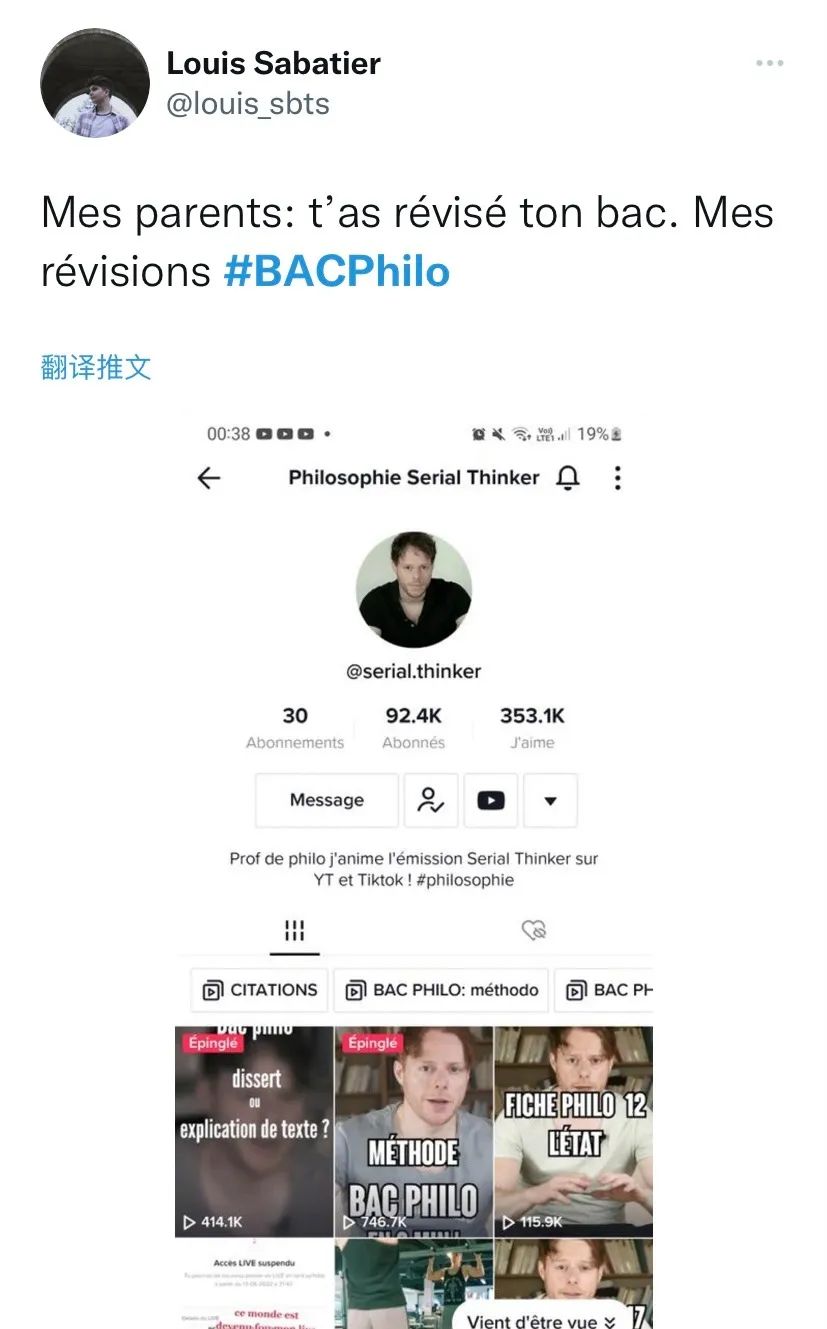The height and width of the screenshot is (1329, 827).
Task: Go back using the left arrow
Action: (x=208, y=478)
